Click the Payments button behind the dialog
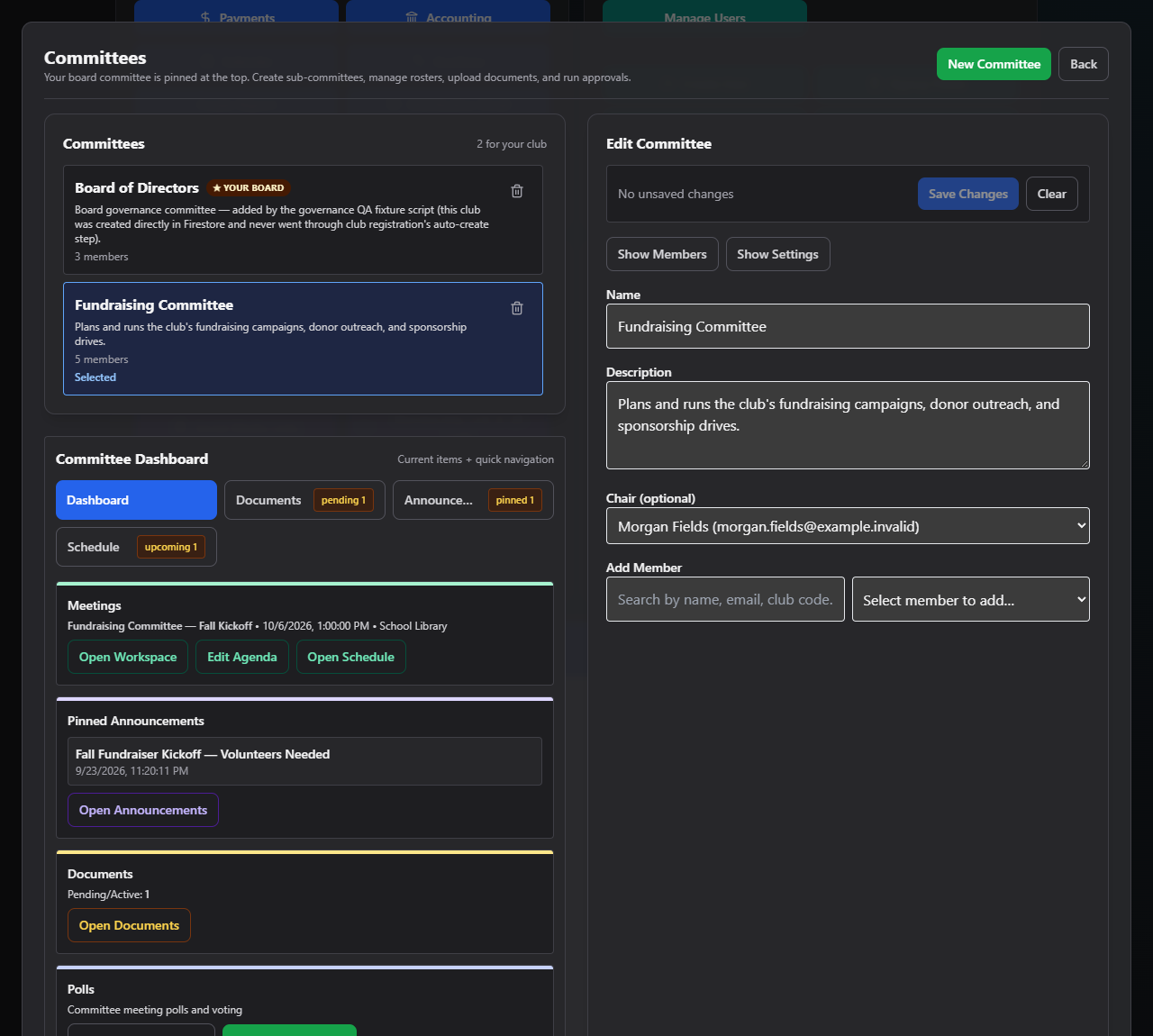Viewport: 1153px width, 1036px height. (x=236, y=11)
